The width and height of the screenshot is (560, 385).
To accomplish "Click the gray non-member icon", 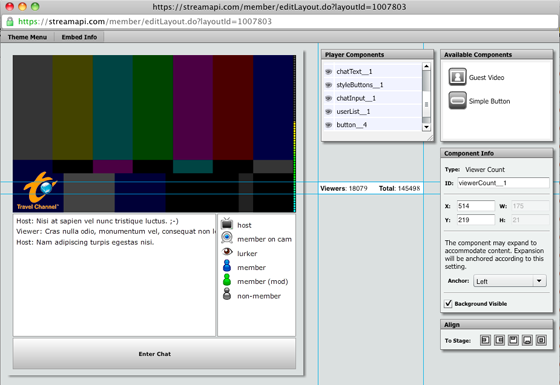I will click(227, 294).
